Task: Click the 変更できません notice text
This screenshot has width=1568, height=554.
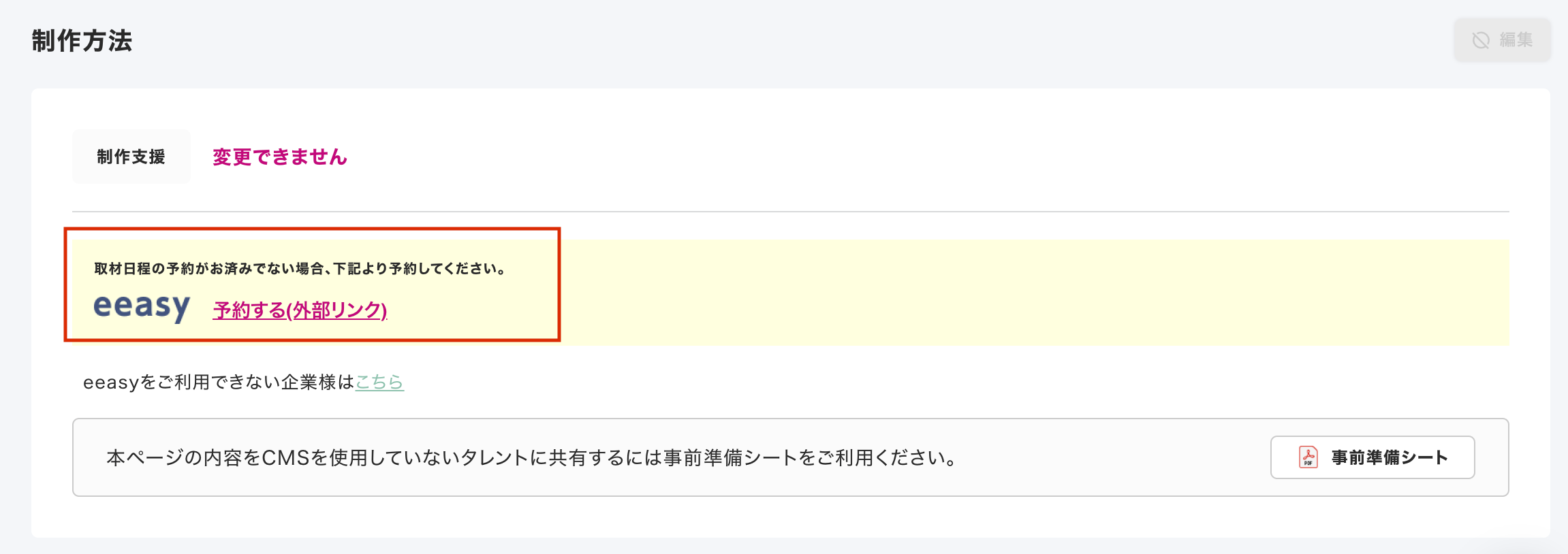Action: tap(279, 157)
